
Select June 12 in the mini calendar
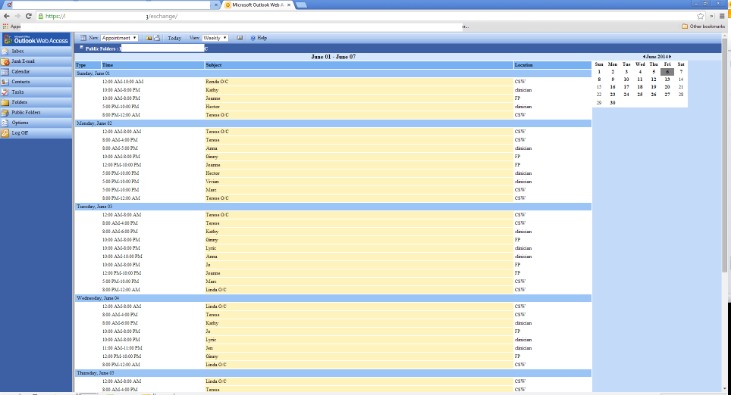[654, 79]
